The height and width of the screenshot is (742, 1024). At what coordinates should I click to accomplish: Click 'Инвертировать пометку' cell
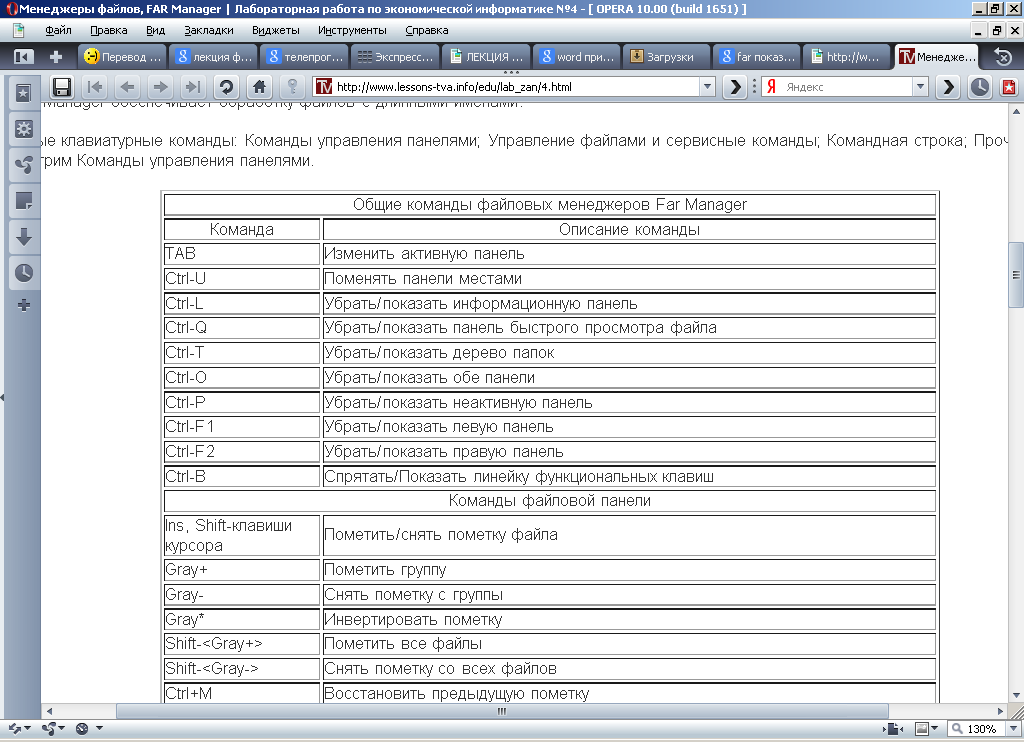point(629,619)
